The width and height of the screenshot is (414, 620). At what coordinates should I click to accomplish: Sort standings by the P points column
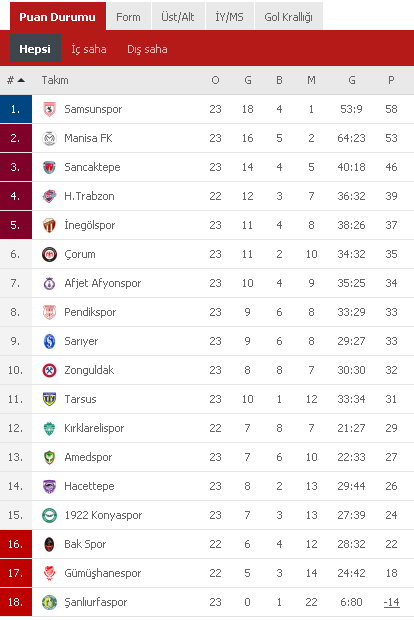click(x=391, y=80)
